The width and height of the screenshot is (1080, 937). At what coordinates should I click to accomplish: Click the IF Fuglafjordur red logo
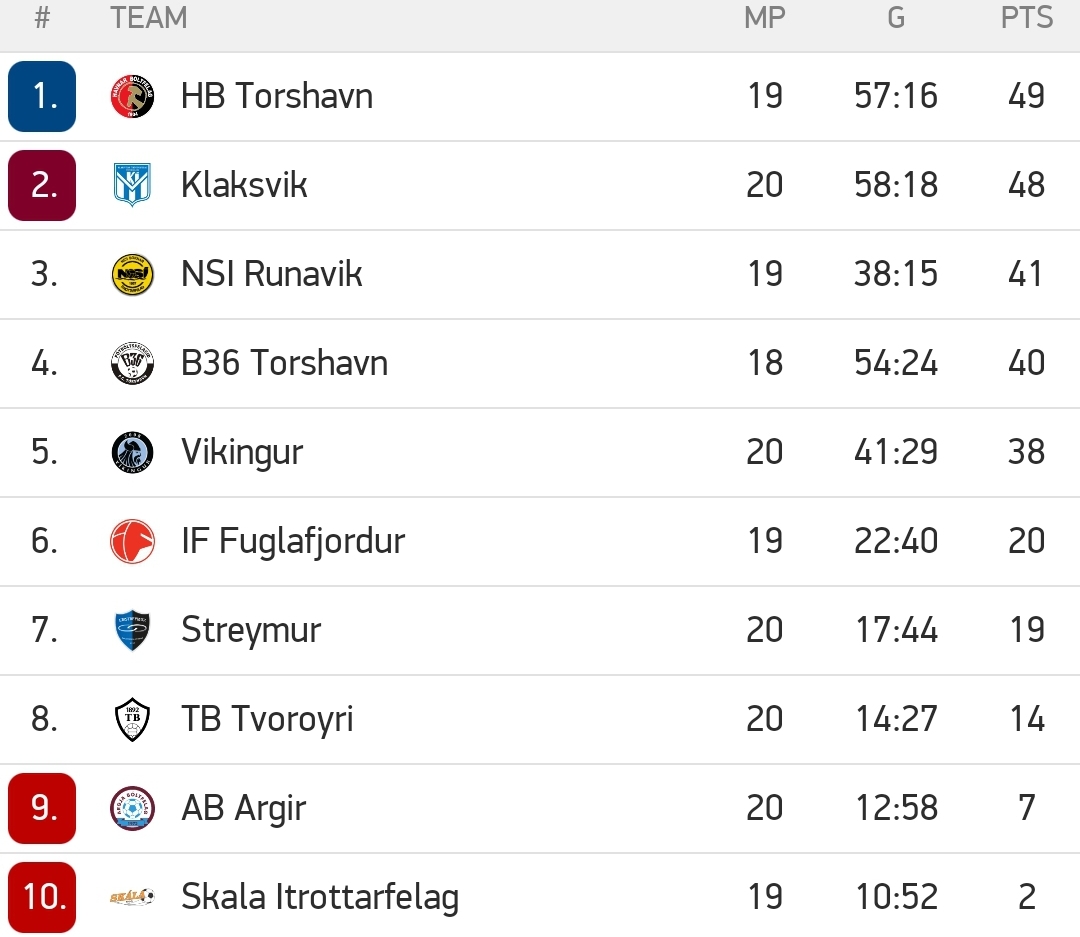point(131,541)
